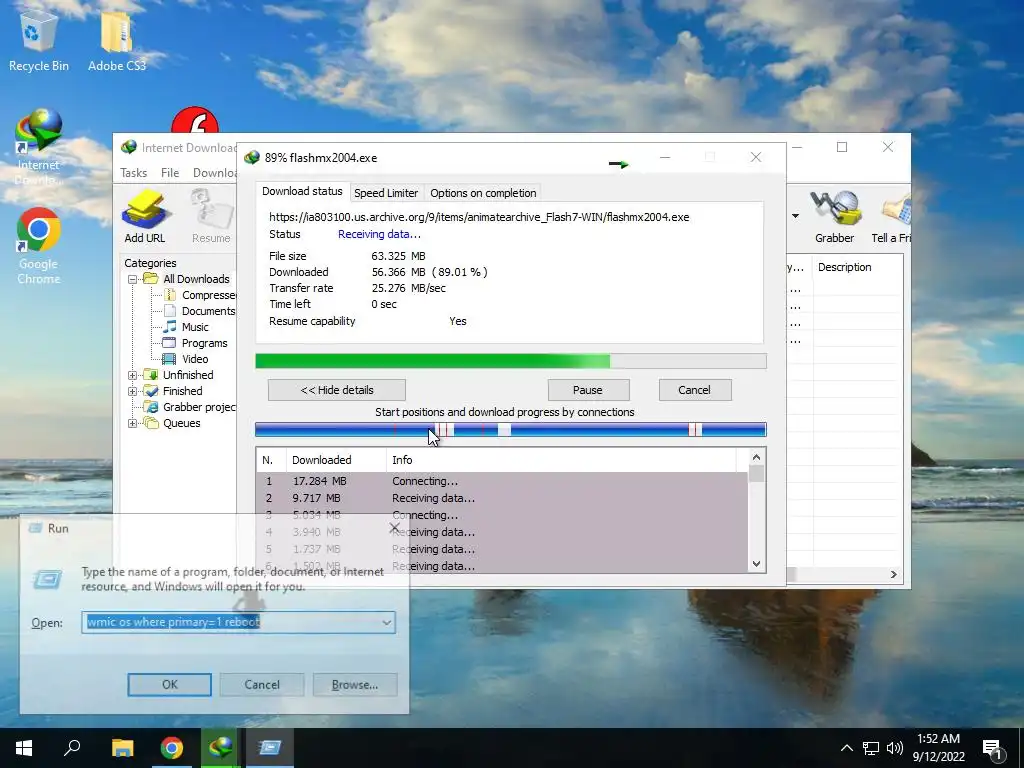Viewport: 1024px width, 768px height.
Task: Open the File menu in IDM
Action: (x=170, y=172)
